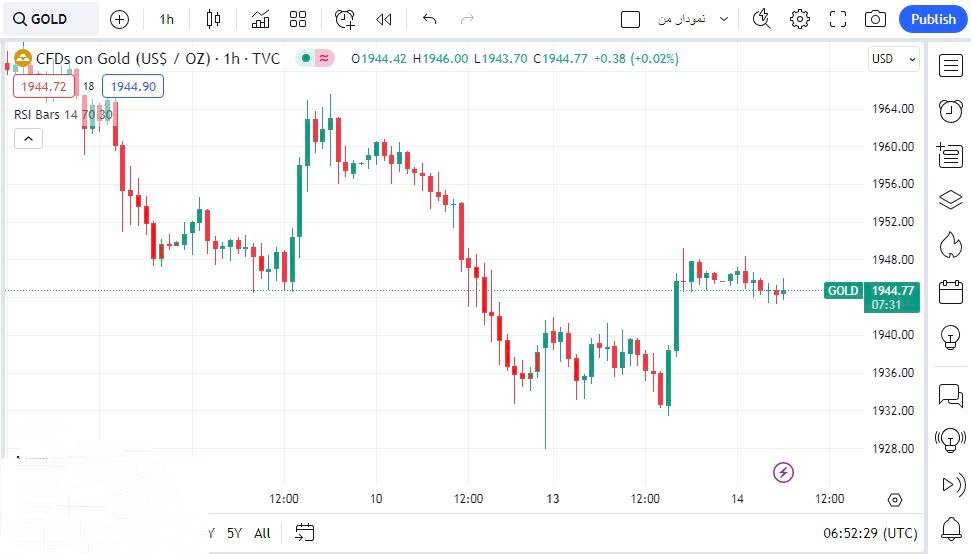Toggle the purple flash icon on chart
The height and width of the screenshot is (554, 971).
(x=784, y=472)
